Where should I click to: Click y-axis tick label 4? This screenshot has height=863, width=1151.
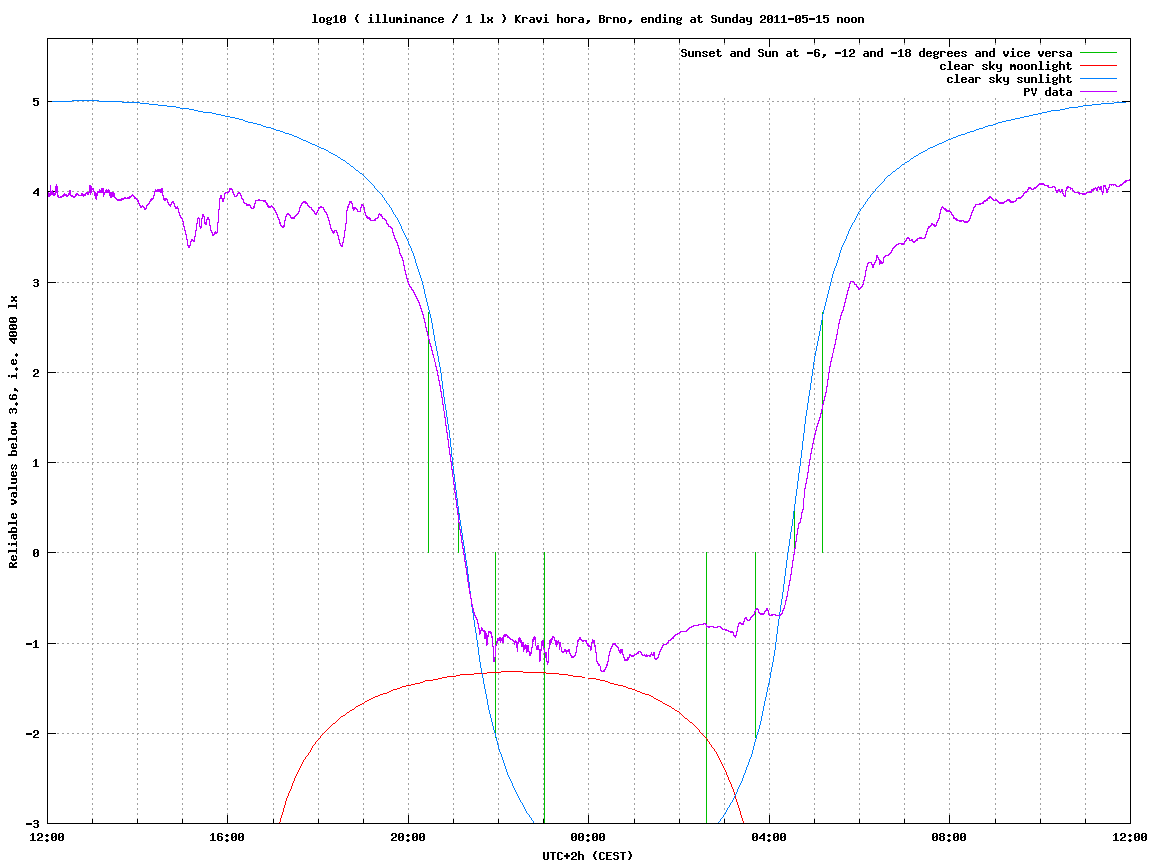click(35, 192)
